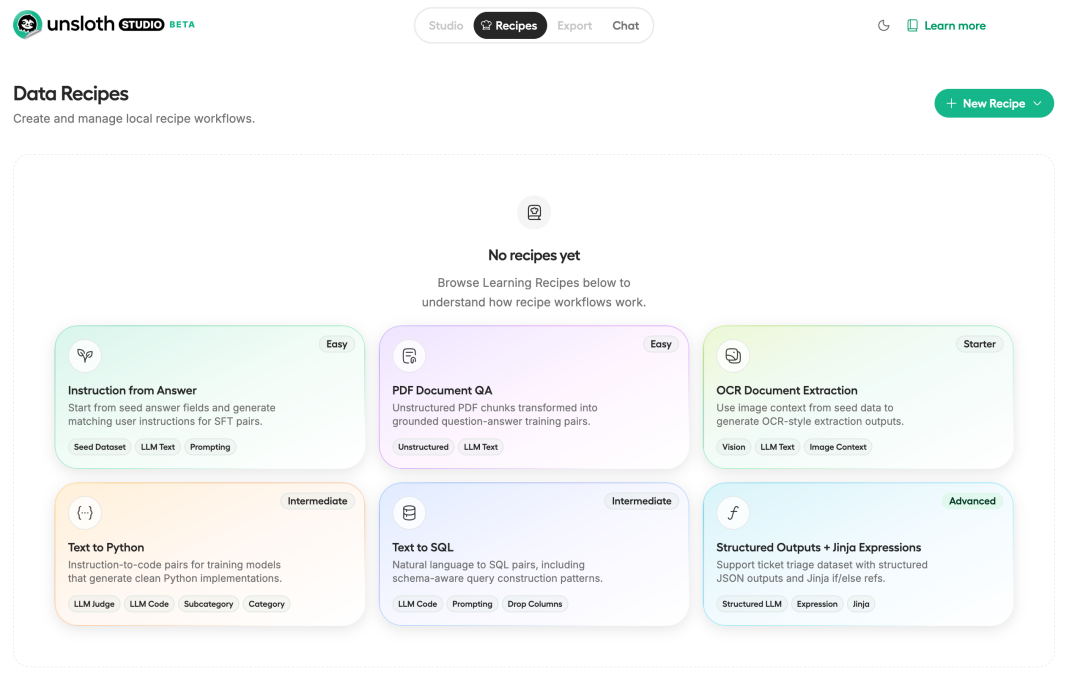Toggle dark mode with the moon icon
This screenshot has height=683, width=1080.
pyautogui.click(x=884, y=26)
